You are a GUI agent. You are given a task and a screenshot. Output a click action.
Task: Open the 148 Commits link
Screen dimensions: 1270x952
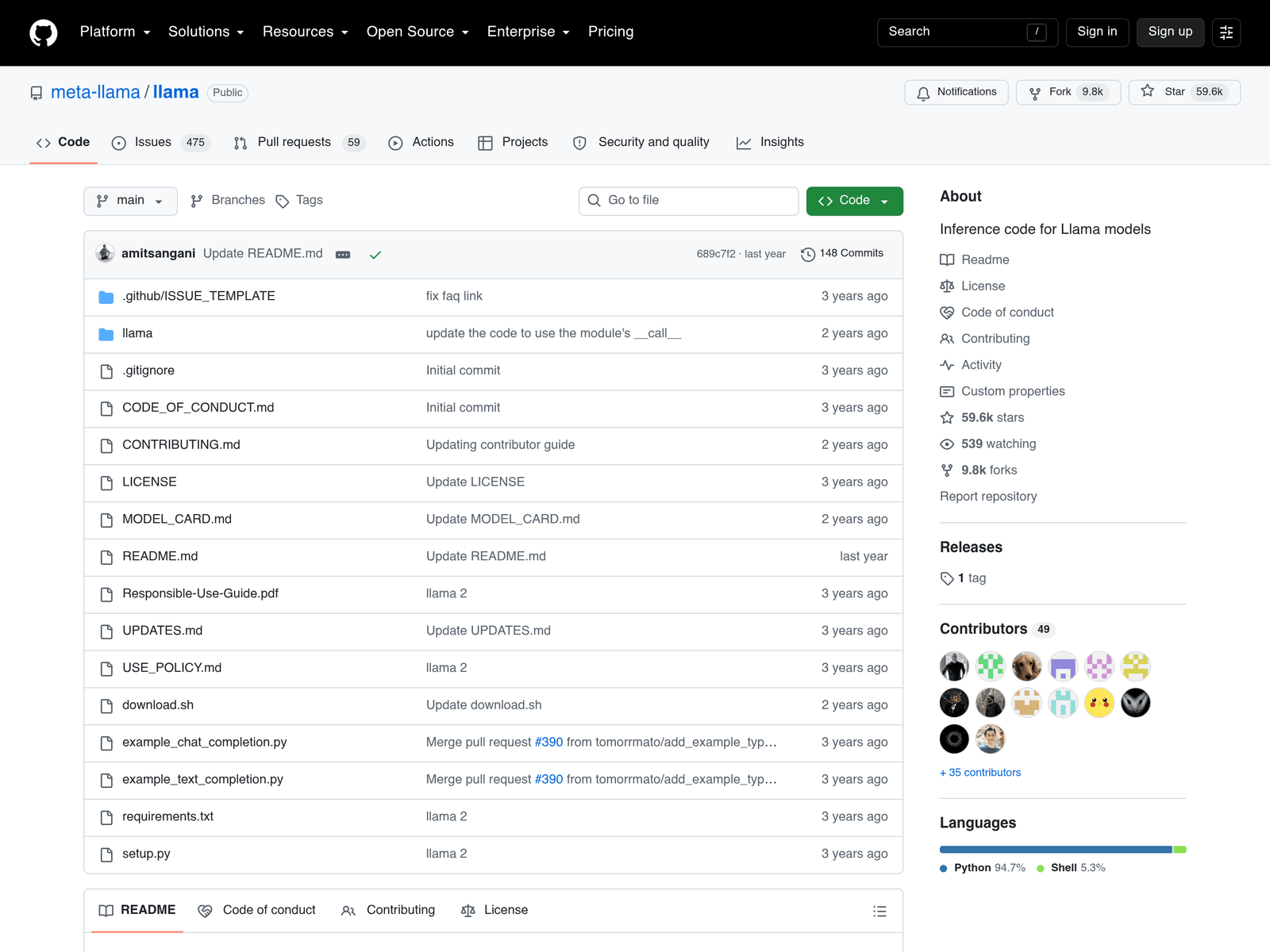(842, 254)
